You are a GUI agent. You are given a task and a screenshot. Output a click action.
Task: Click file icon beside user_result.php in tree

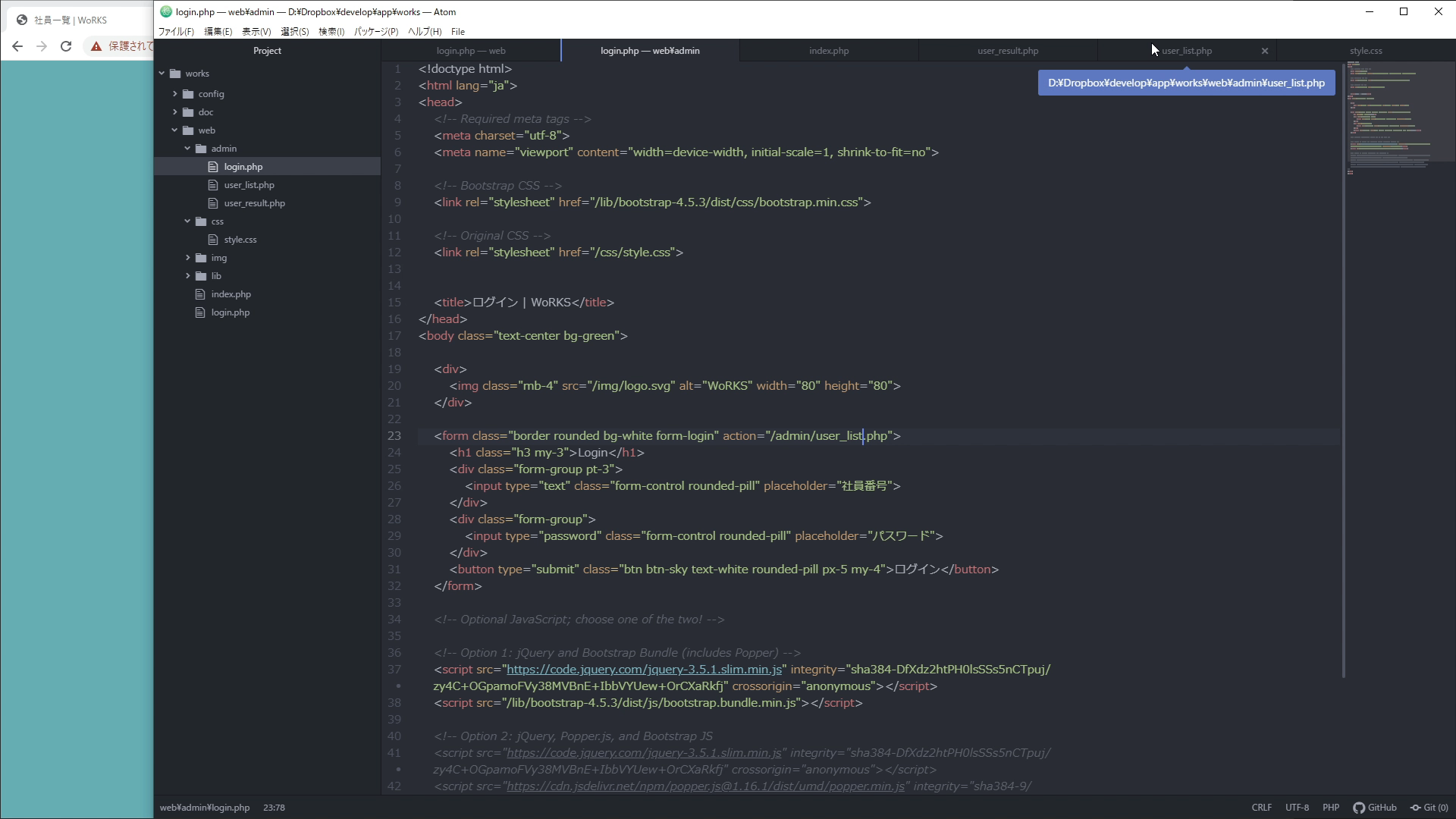tap(213, 203)
